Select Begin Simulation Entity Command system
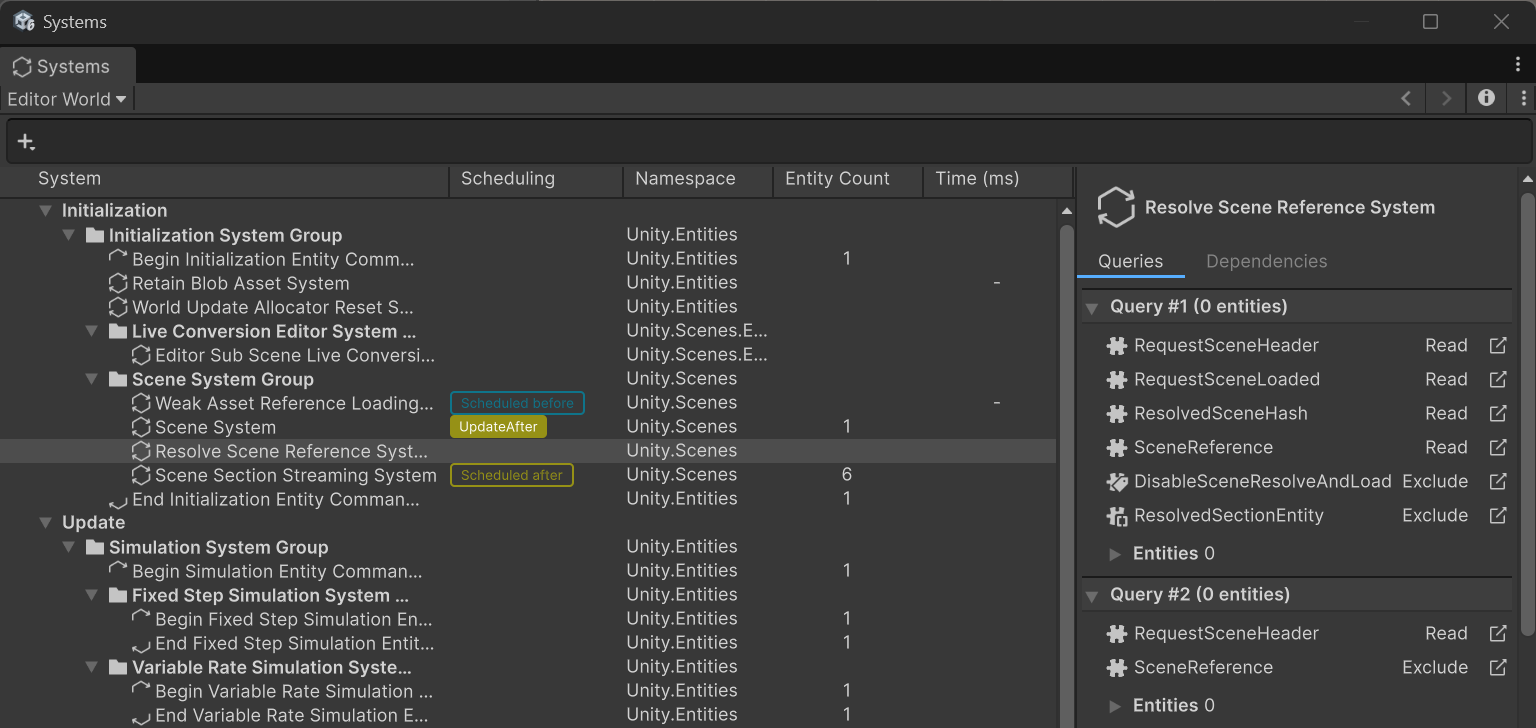Image resolution: width=1536 pixels, height=728 pixels. pos(528,571)
